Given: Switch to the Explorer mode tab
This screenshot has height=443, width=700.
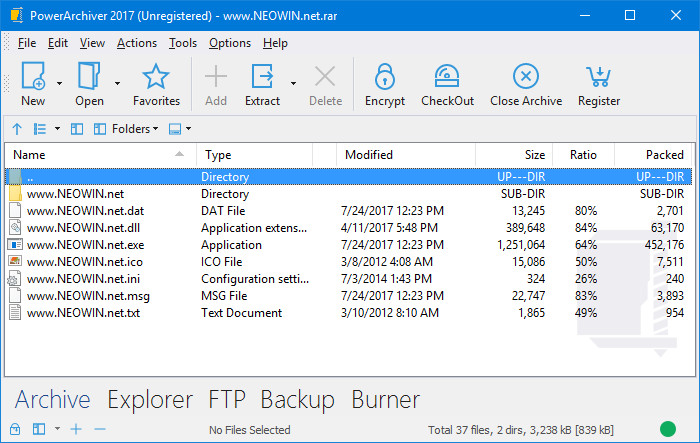Looking at the screenshot, I should (x=150, y=400).
